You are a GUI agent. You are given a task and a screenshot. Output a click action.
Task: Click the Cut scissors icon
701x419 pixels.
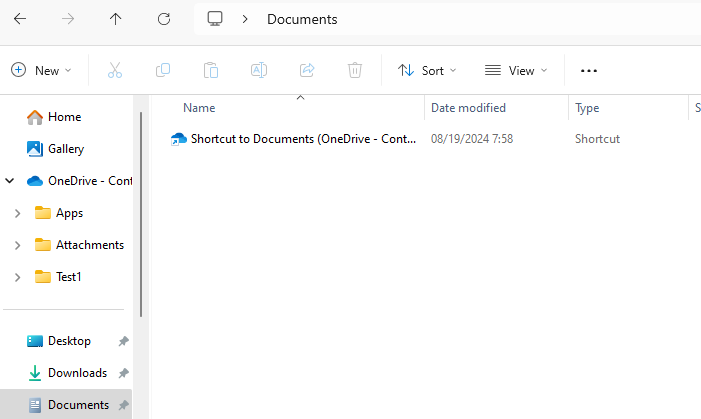(x=115, y=70)
